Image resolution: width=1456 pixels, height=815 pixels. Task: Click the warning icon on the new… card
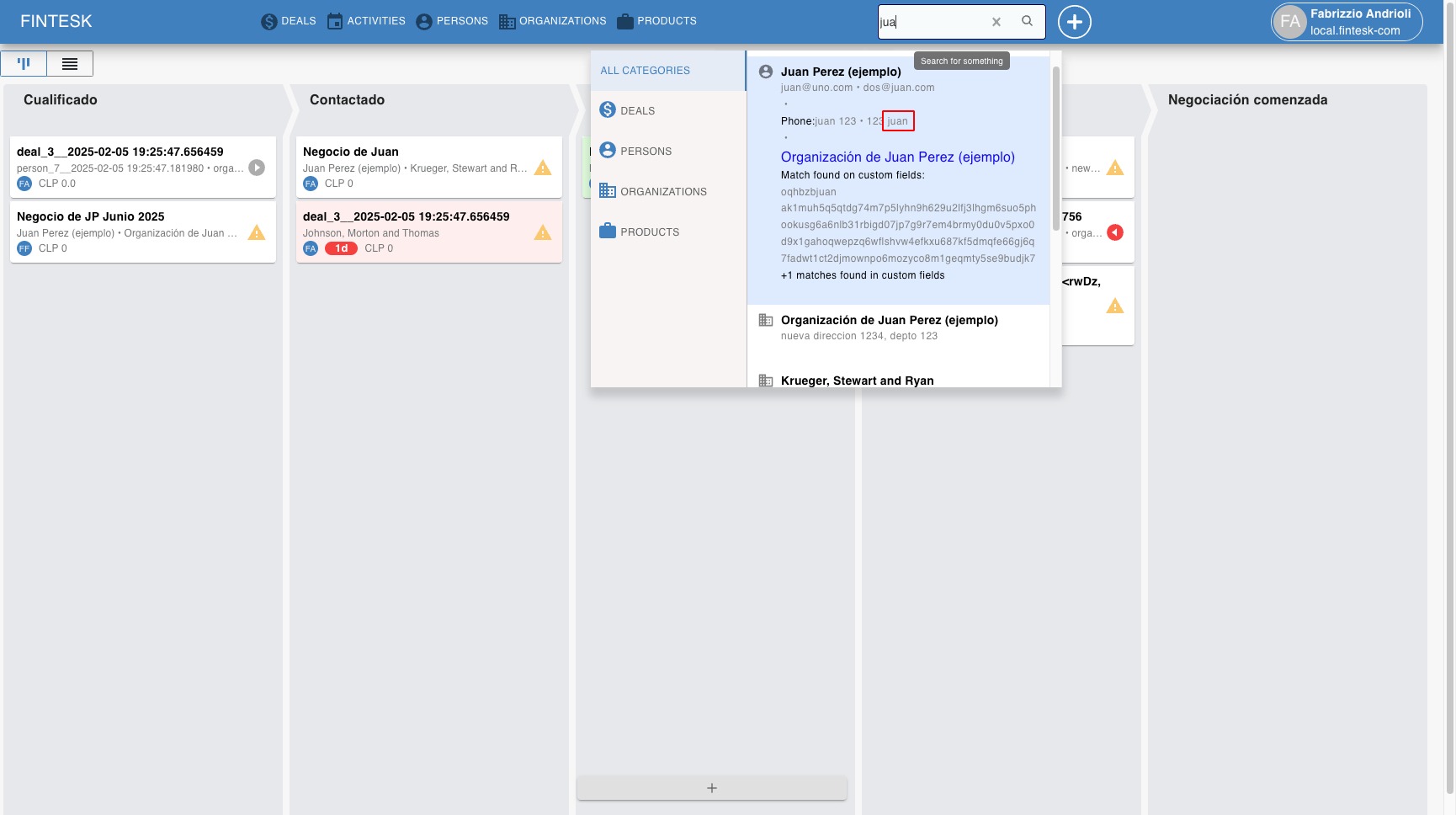tap(1115, 168)
